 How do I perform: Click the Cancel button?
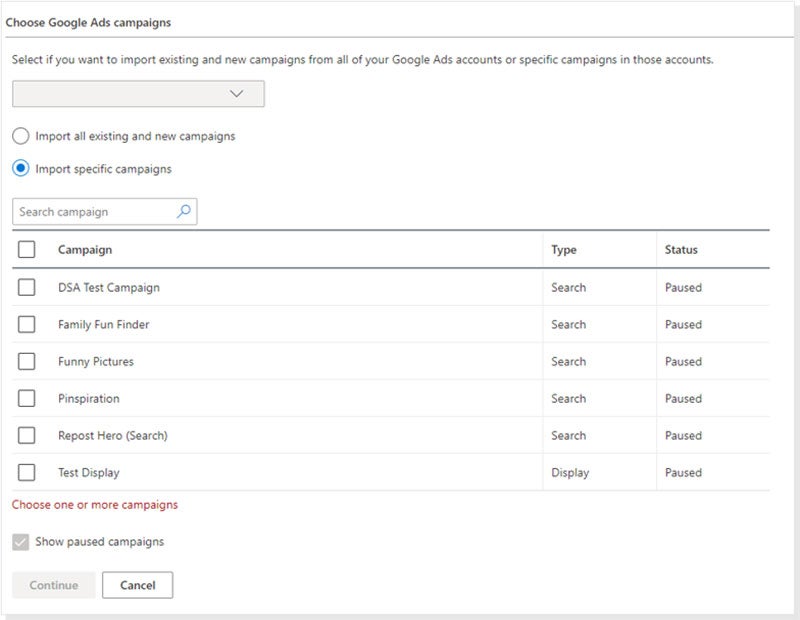[x=138, y=585]
